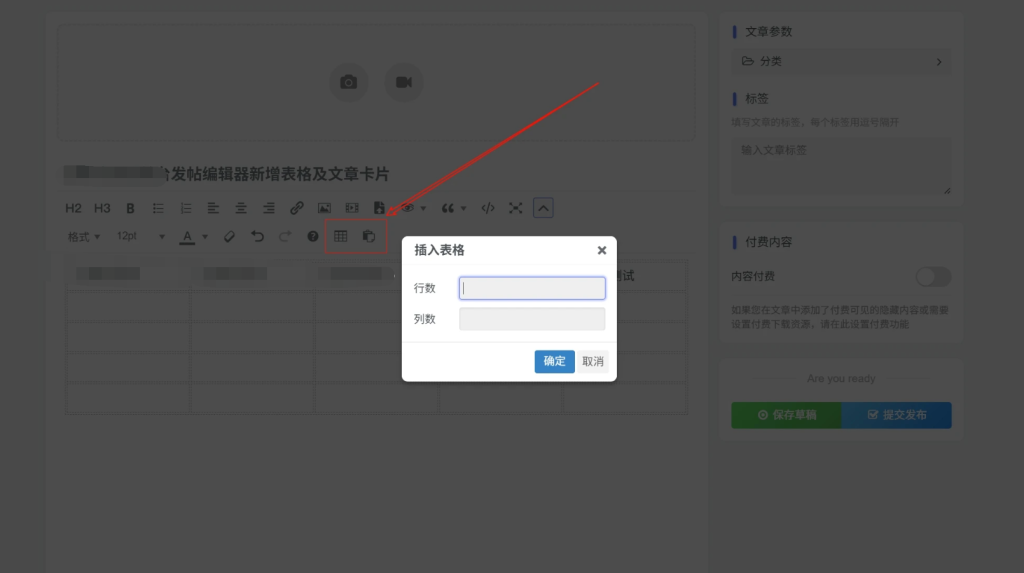Click the article title text field

376,174
